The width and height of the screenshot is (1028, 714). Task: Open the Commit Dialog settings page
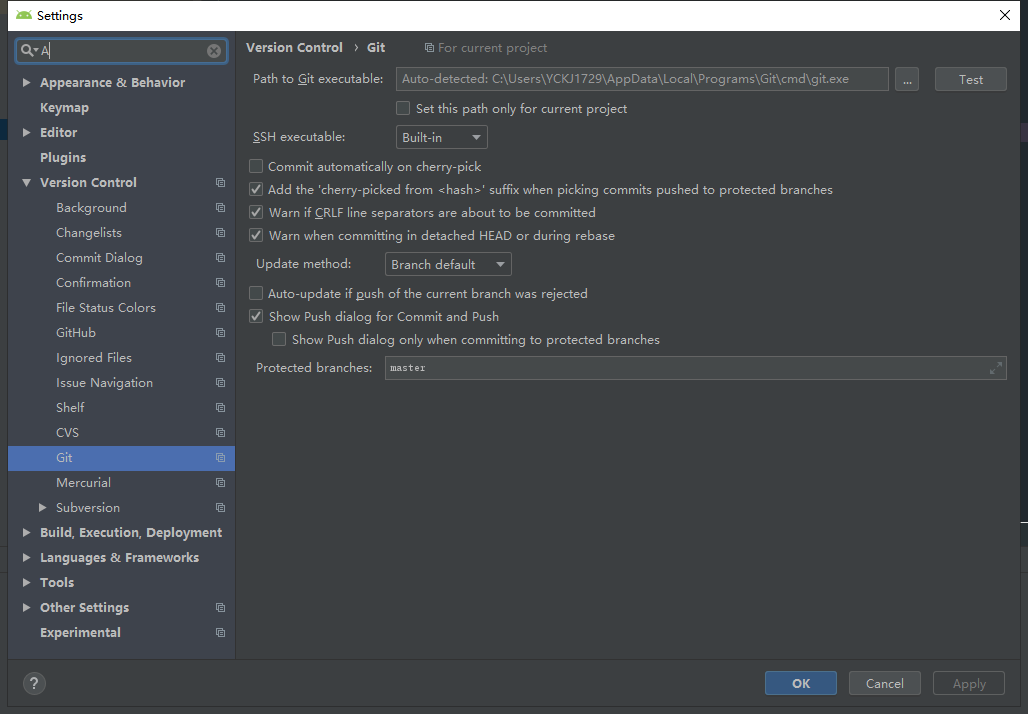click(99, 258)
